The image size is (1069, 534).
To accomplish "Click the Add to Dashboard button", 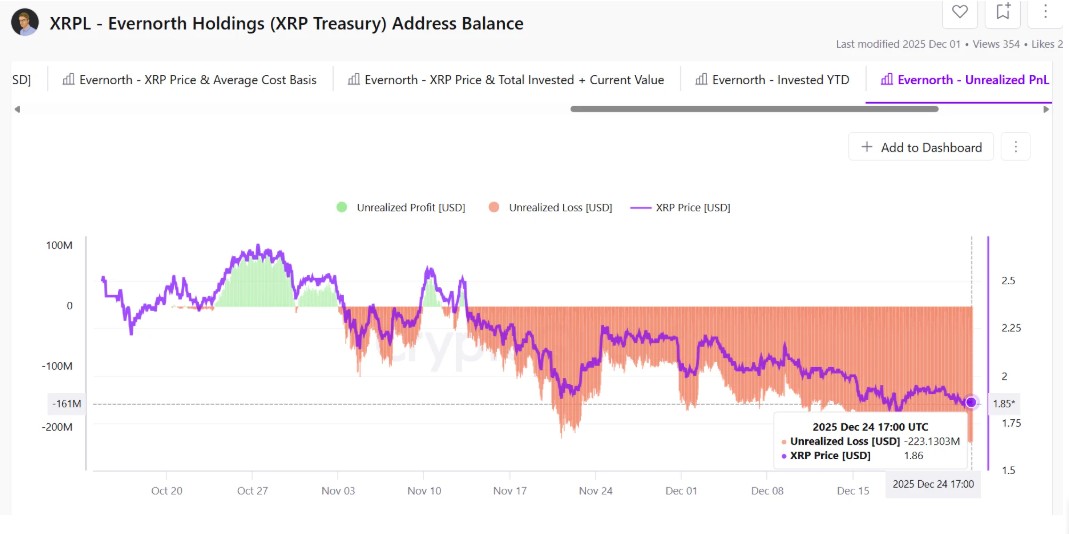I will coord(921,147).
